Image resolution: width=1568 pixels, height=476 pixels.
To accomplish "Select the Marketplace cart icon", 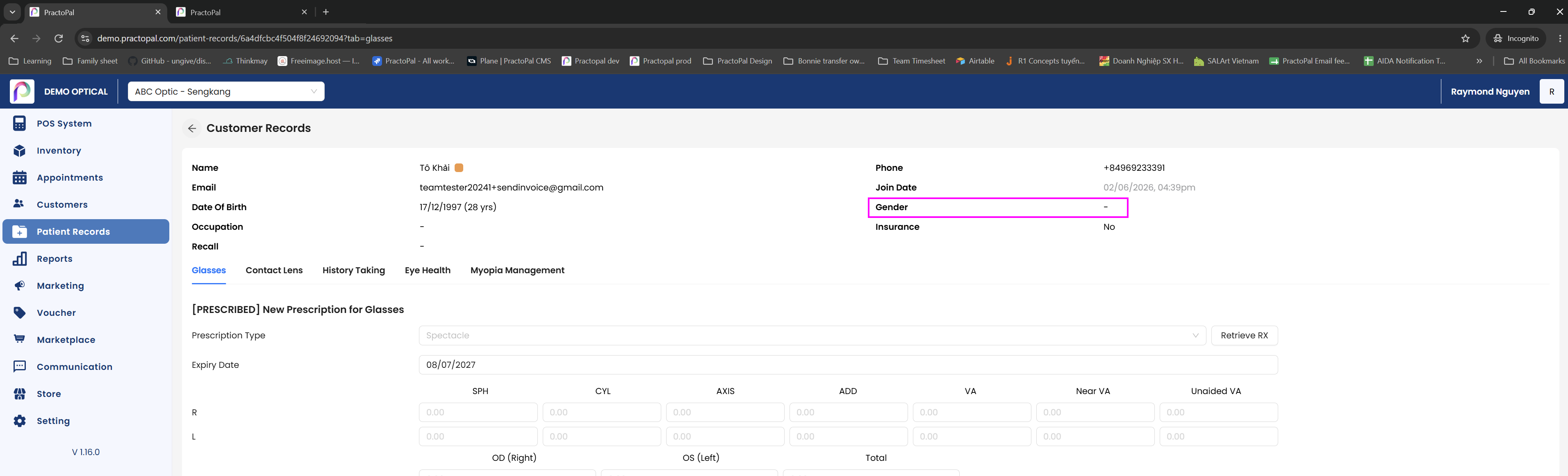I will (20, 339).
